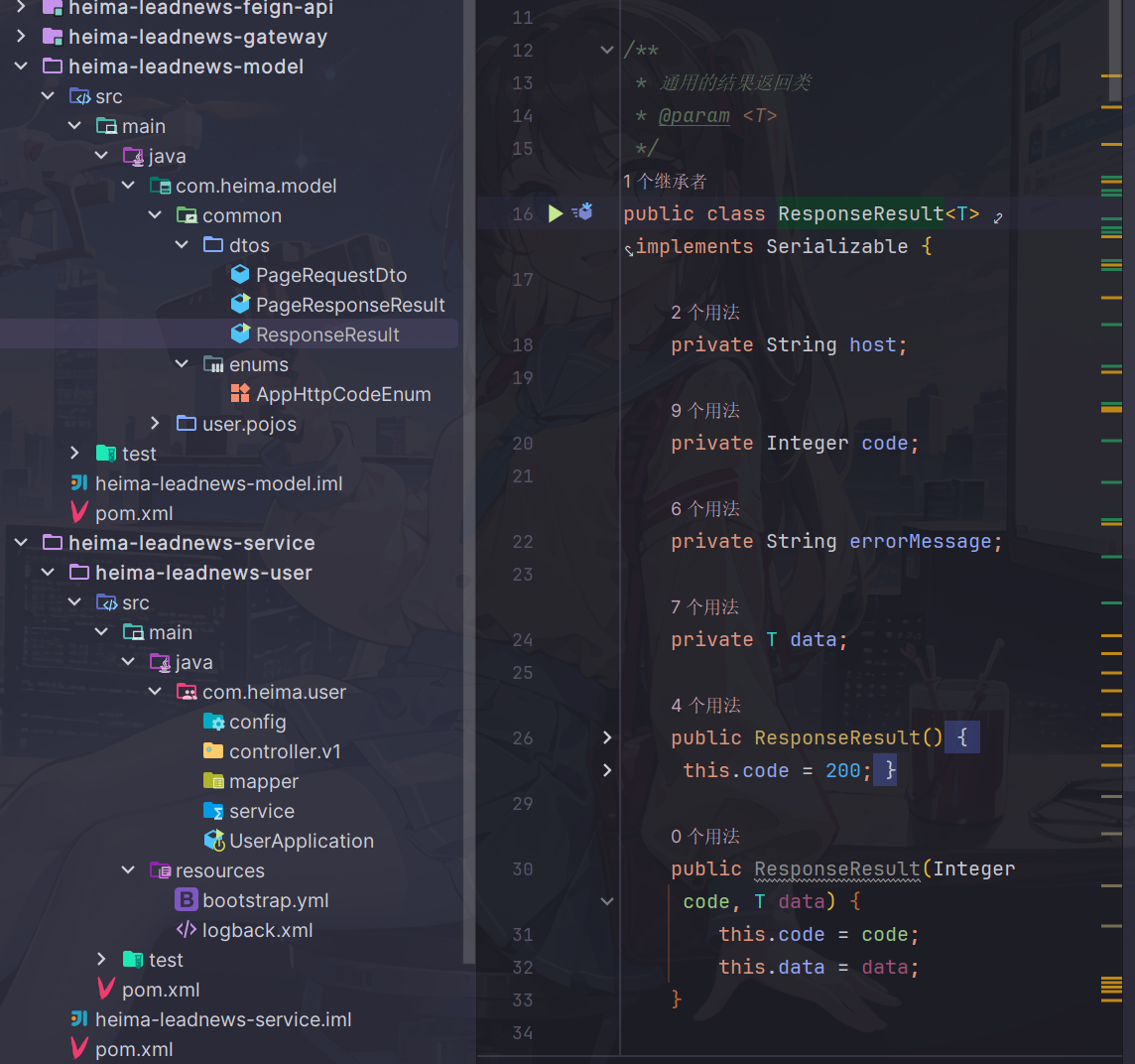This screenshot has height=1064, width=1135.
Task: Select heima-leadnews-user module in tree
Action: coord(203,573)
